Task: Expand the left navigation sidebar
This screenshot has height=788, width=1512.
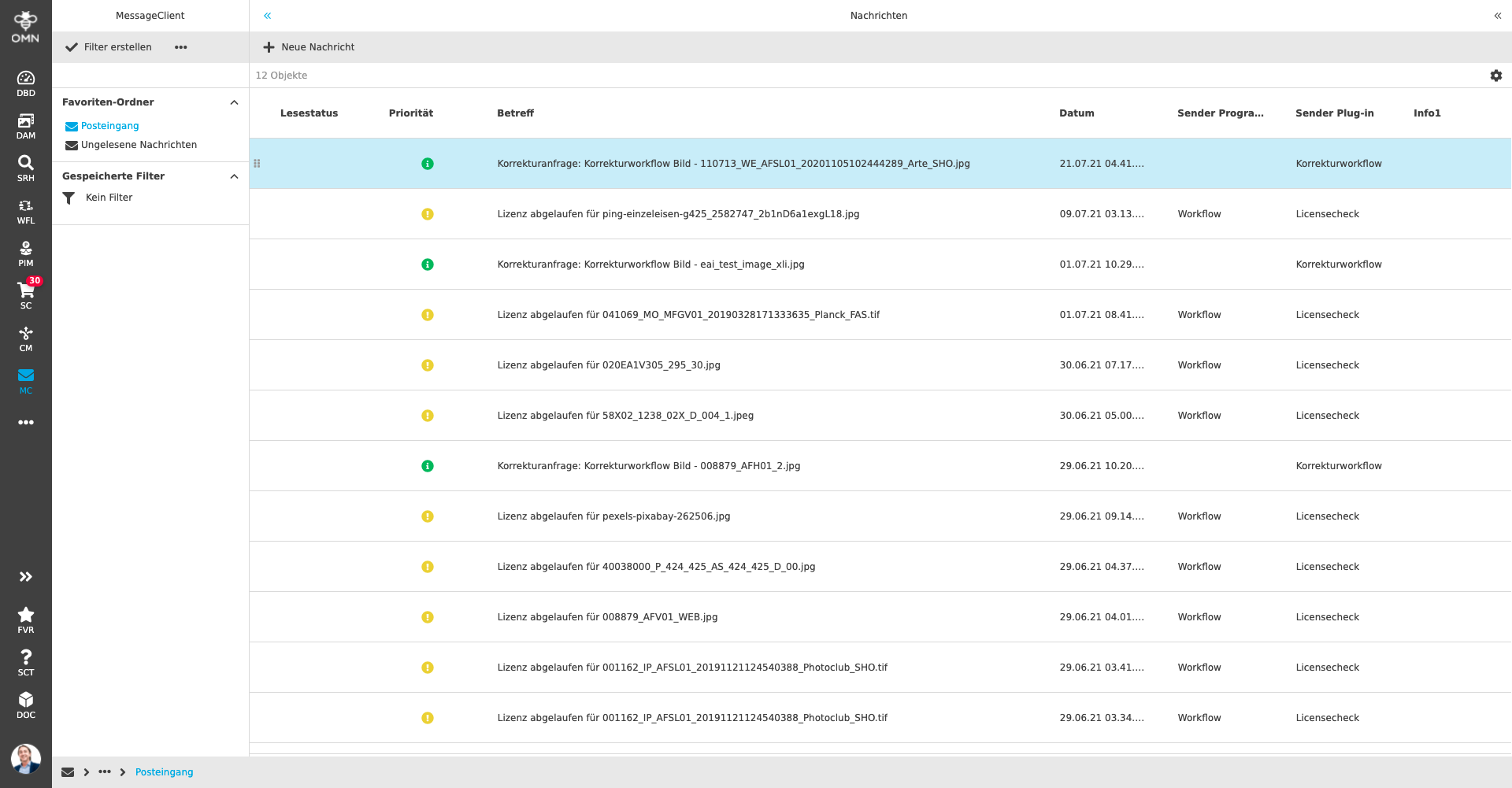Action: click(x=26, y=577)
